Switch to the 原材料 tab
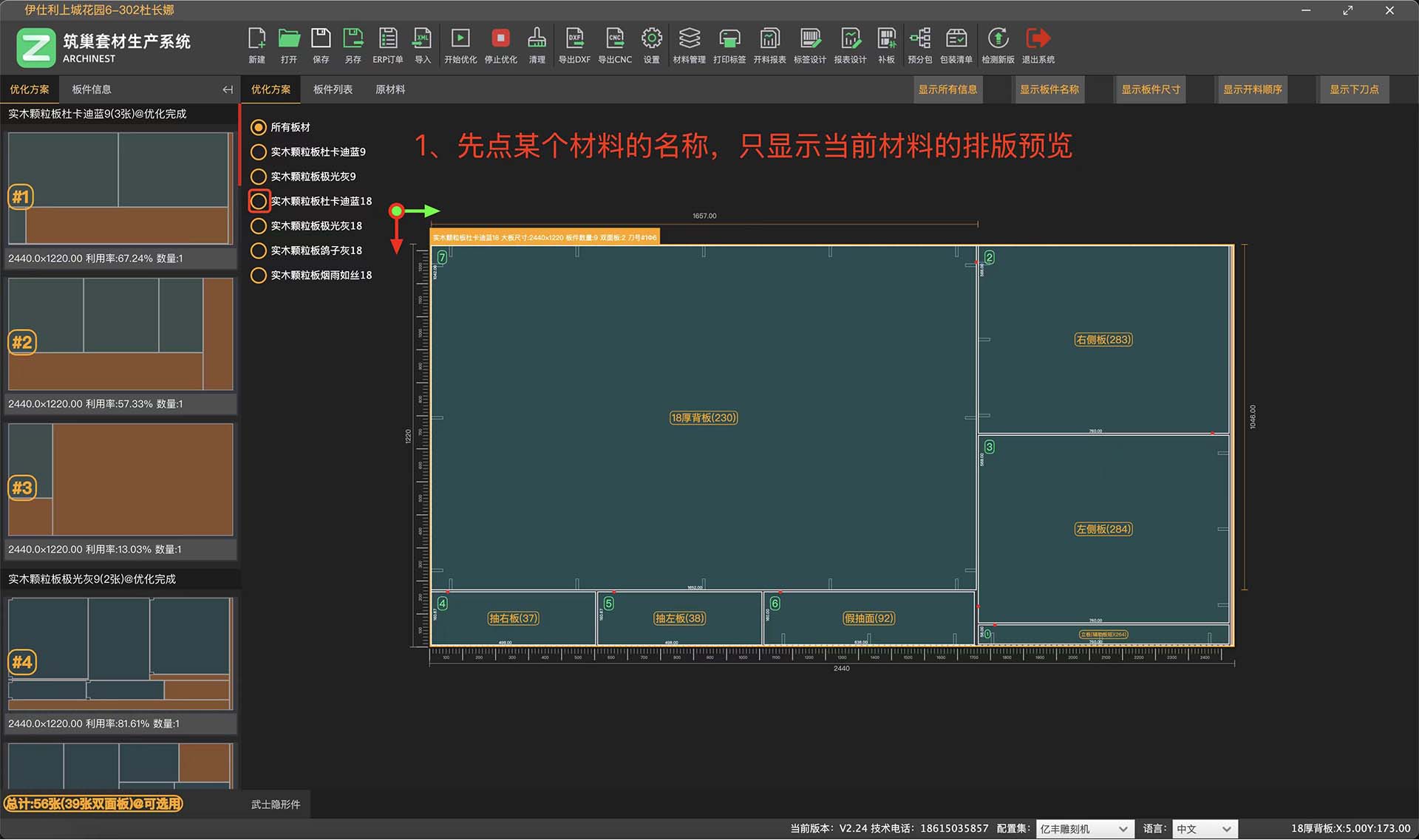This screenshot has width=1419, height=840. [390, 89]
